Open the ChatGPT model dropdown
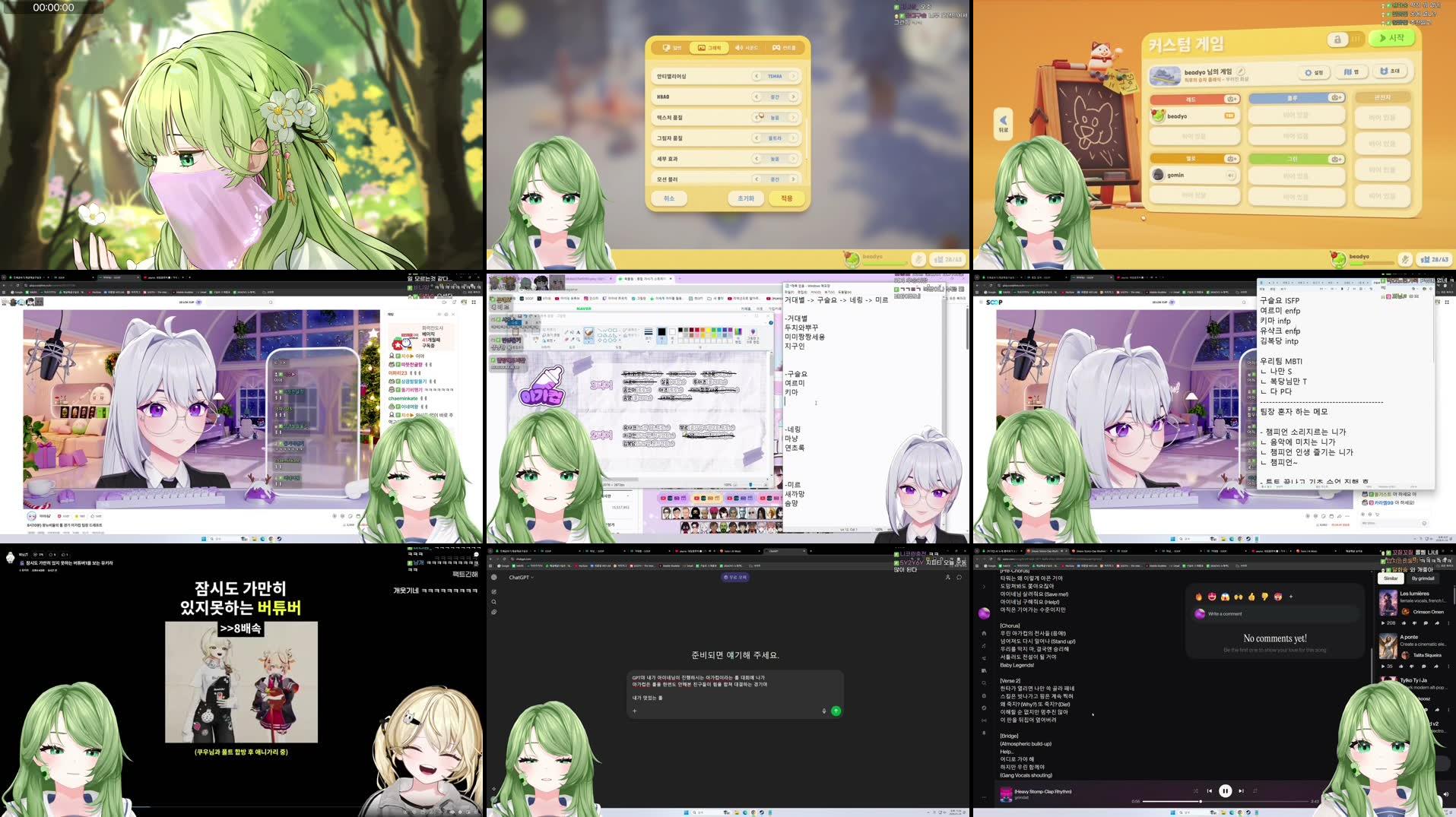Image resolution: width=1456 pixels, height=817 pixels. (521, 578)
